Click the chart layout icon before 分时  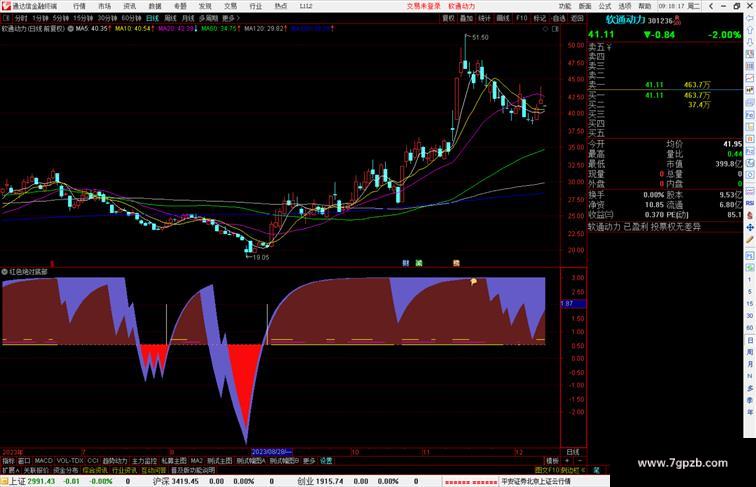pos(6,18)
